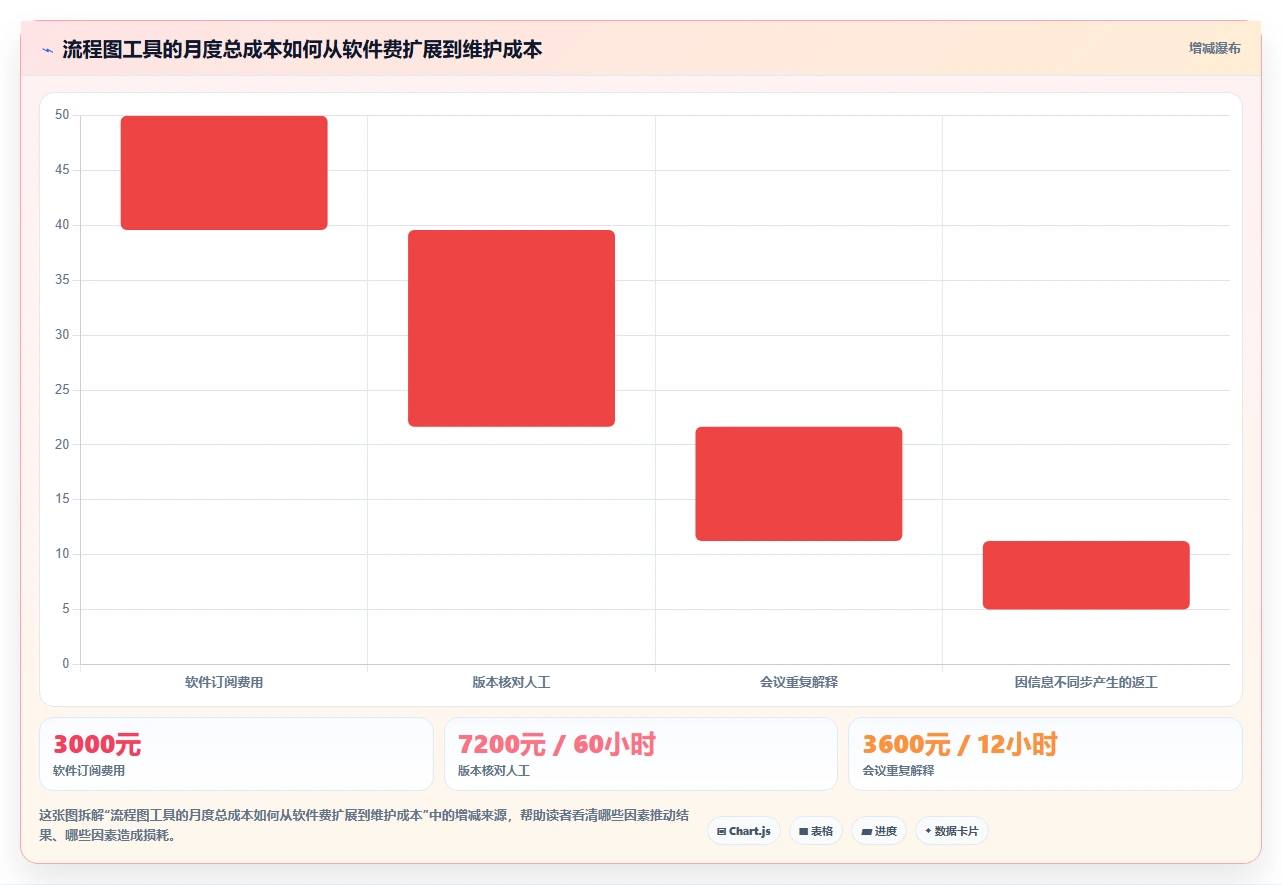Click the Chart.js tag chip
The image size is (1282, 885).
click(x=744, y=831)
